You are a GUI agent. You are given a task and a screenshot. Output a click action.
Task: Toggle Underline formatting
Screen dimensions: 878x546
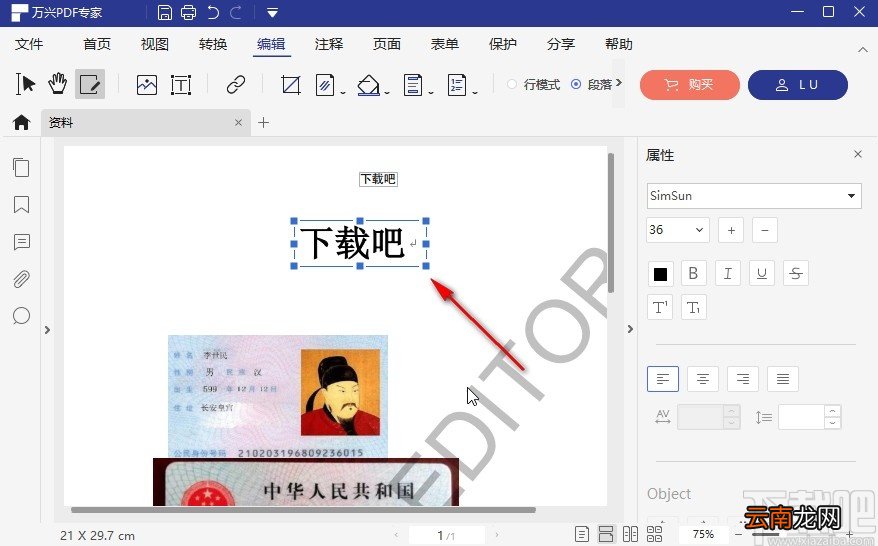[x=762, y=273]
